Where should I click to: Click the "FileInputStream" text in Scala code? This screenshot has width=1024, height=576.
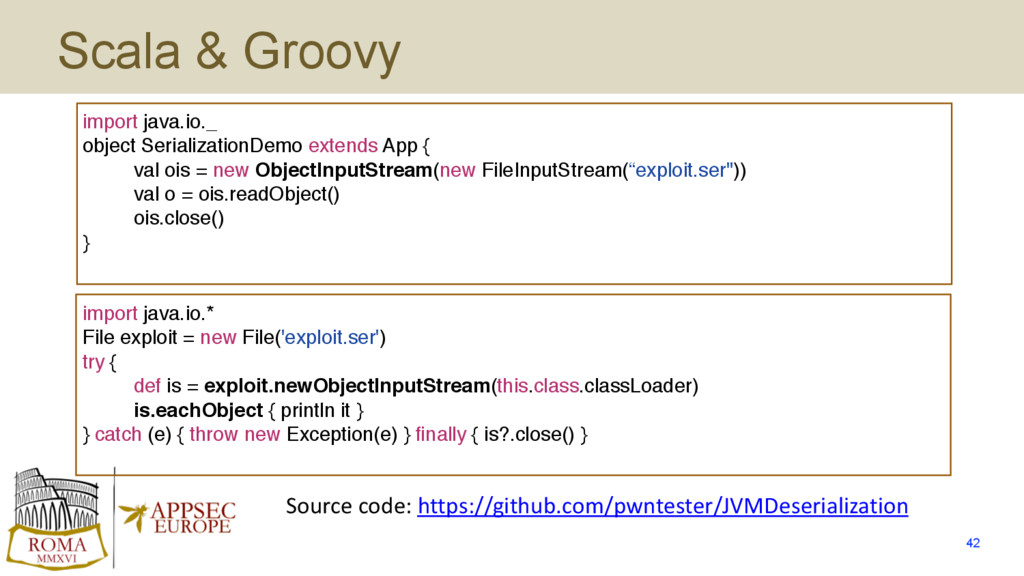pyautogui.click(x=551, y=170)
